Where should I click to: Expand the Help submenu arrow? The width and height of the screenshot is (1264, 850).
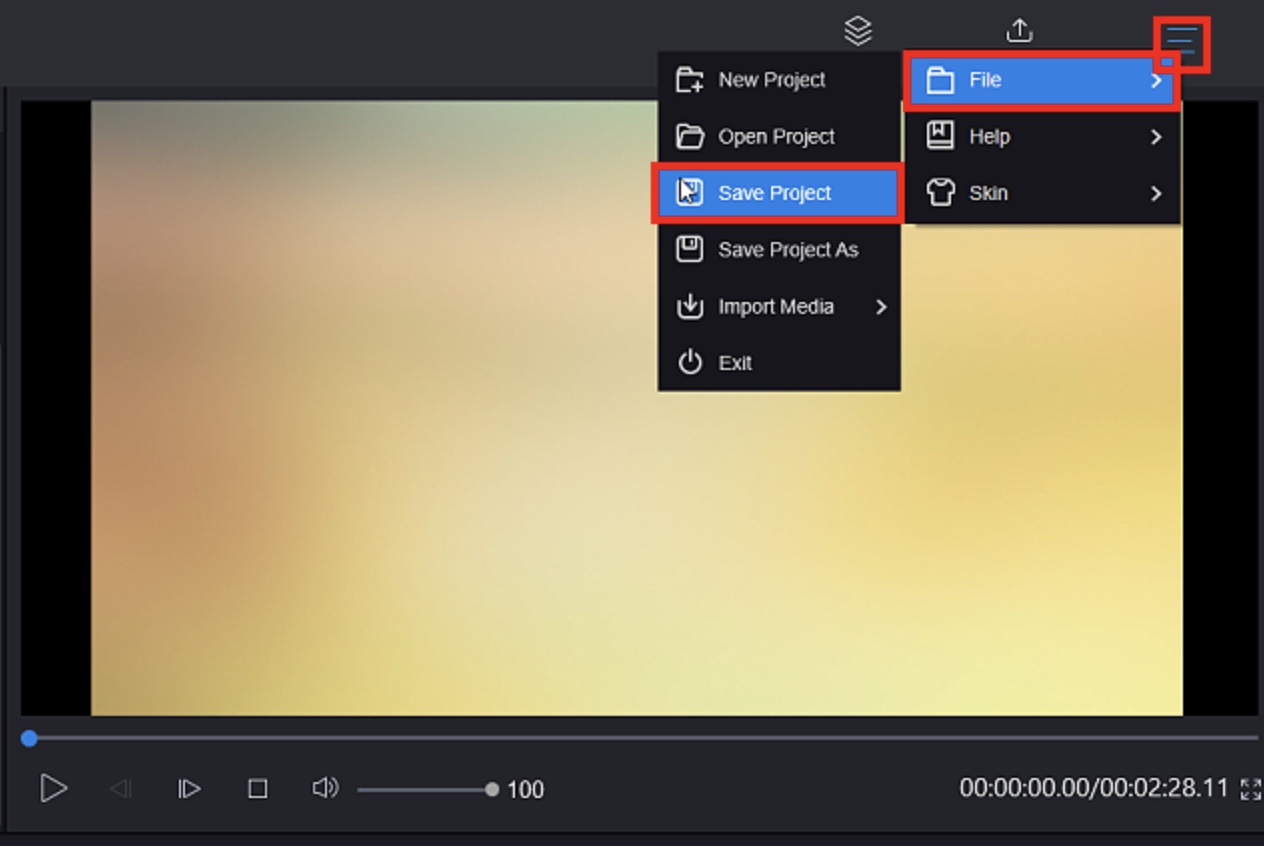coord(1156,136)
